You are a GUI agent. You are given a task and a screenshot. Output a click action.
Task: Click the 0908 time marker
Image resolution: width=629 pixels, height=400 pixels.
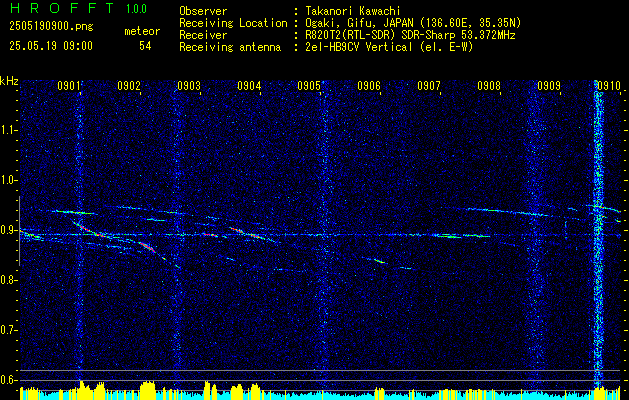pyautogui.click(x=489, y=85)
